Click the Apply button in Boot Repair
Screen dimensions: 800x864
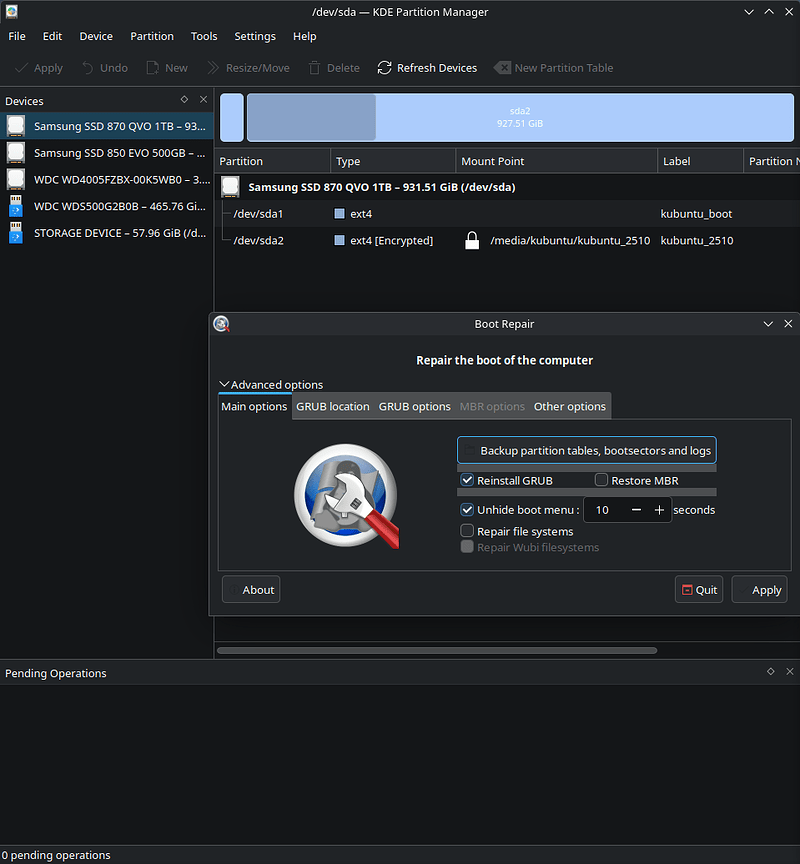pos(759,590)
